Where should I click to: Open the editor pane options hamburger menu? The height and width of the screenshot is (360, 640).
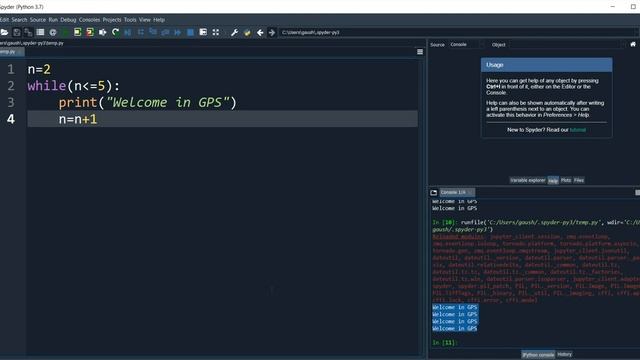click(x=420, y=52)
